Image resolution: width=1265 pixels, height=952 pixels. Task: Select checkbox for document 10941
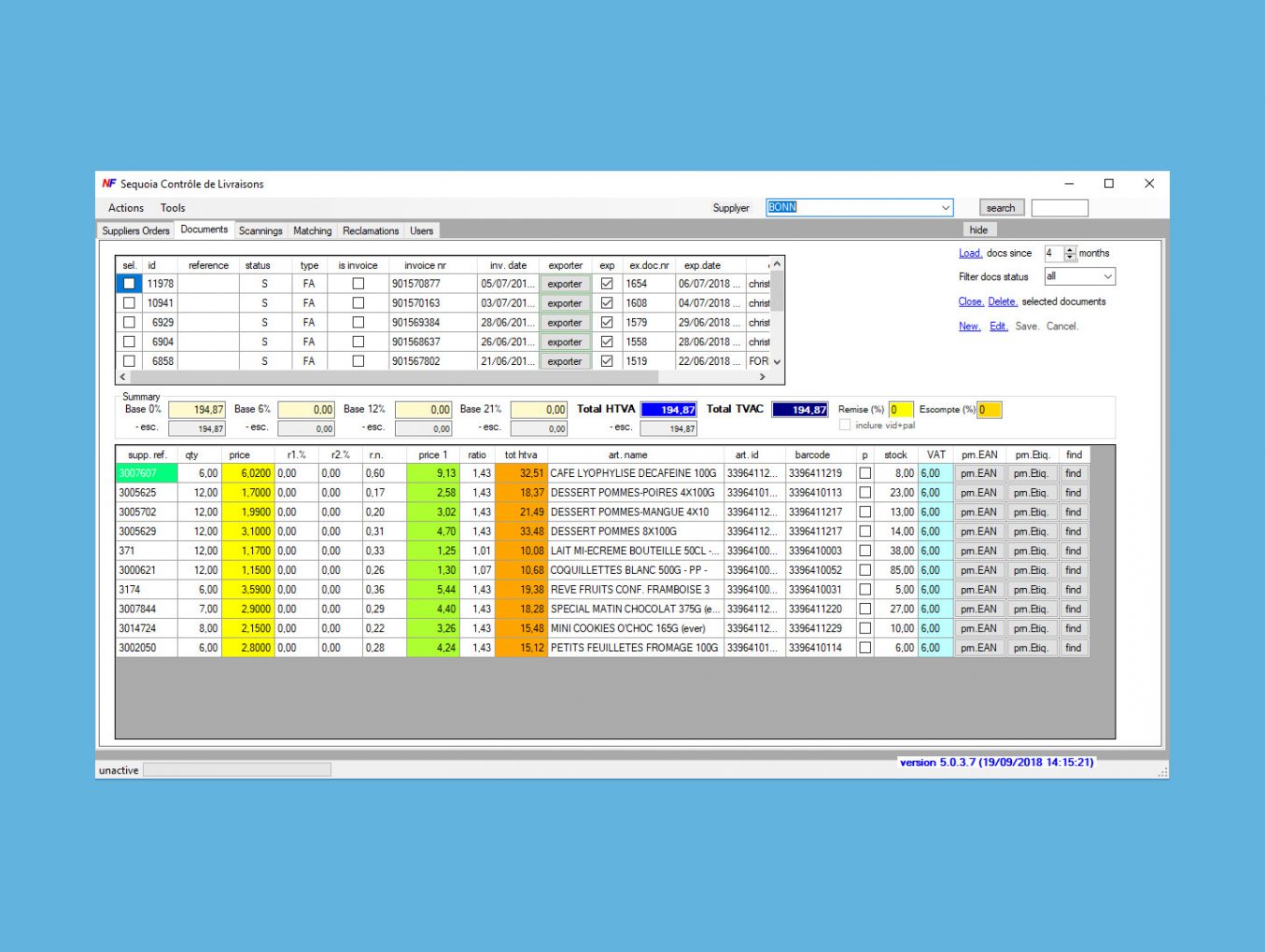click(x=130, y=303)
